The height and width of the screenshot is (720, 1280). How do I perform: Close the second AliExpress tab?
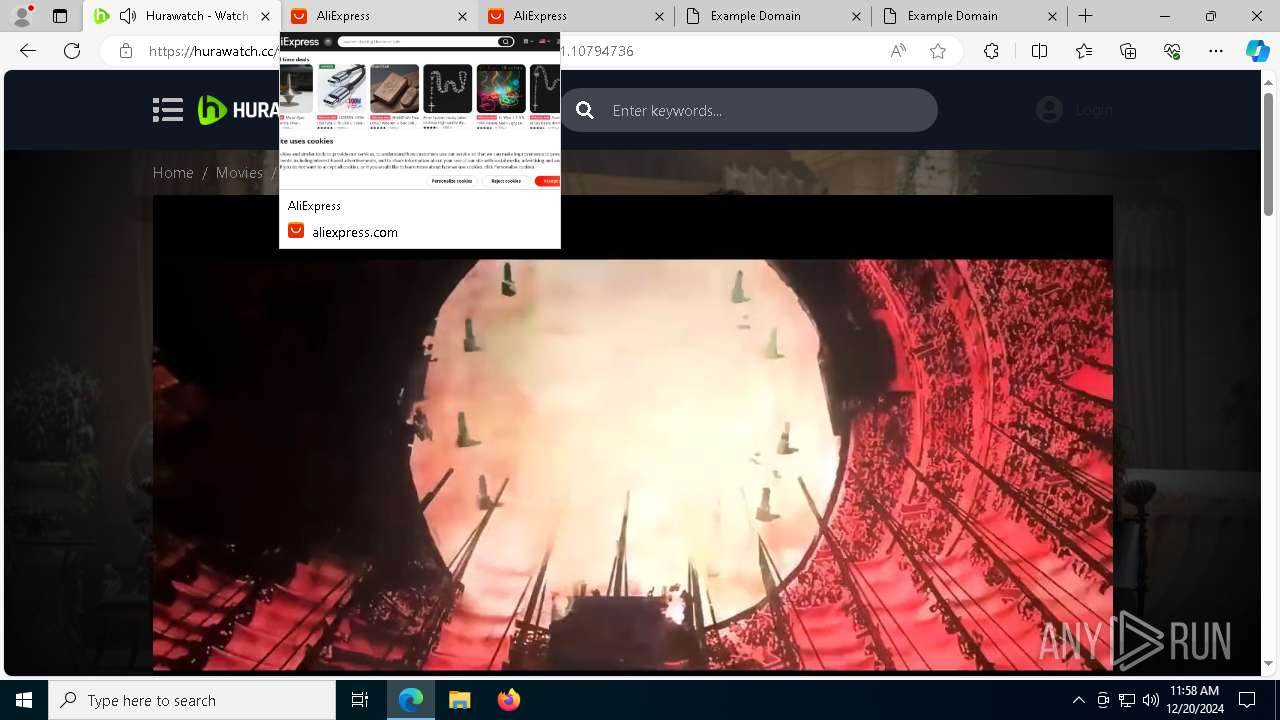click(659, 16)
